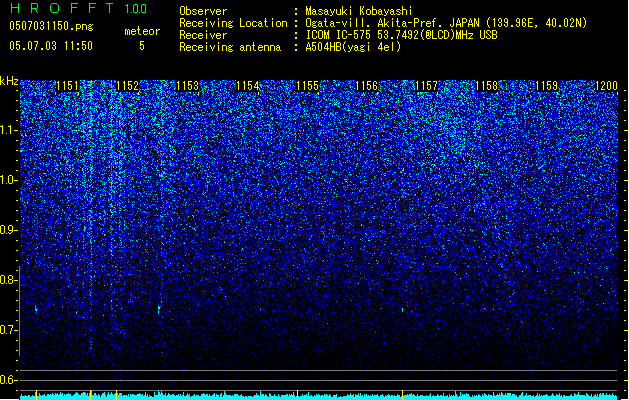This screenshot has height=400, width=629.
Task: Click the 1151 time marker
Action: (x=67, y=86)
